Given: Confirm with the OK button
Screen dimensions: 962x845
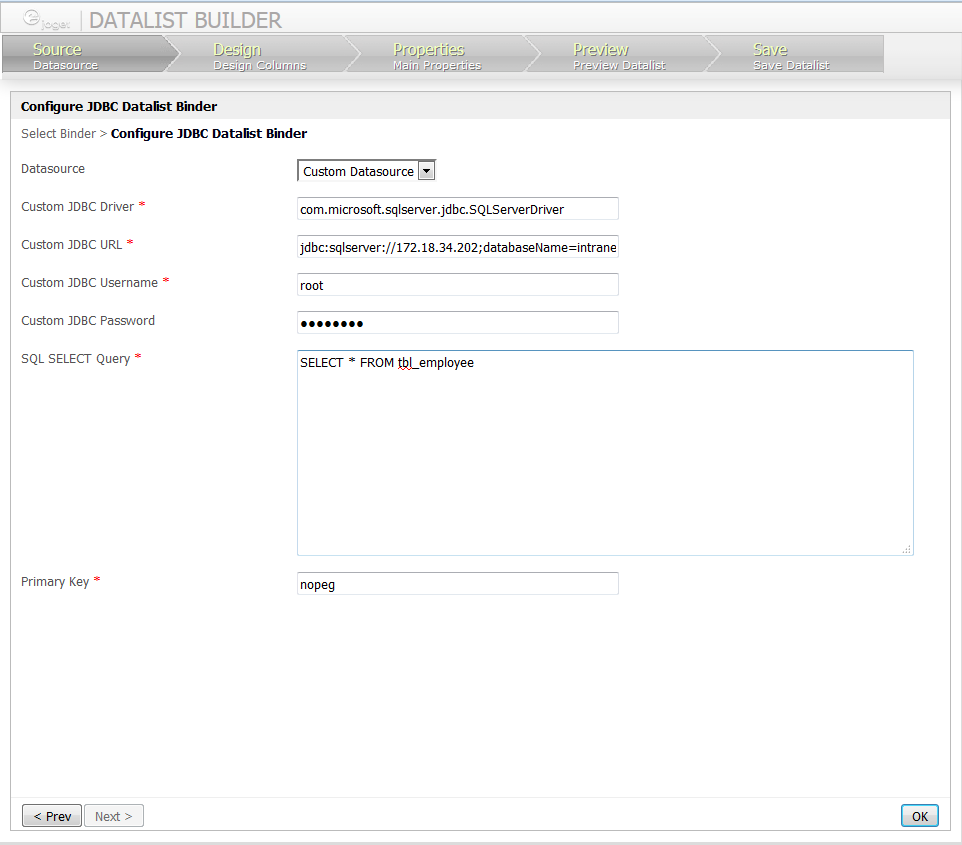Looking at the screenshot, I should 920,816.
